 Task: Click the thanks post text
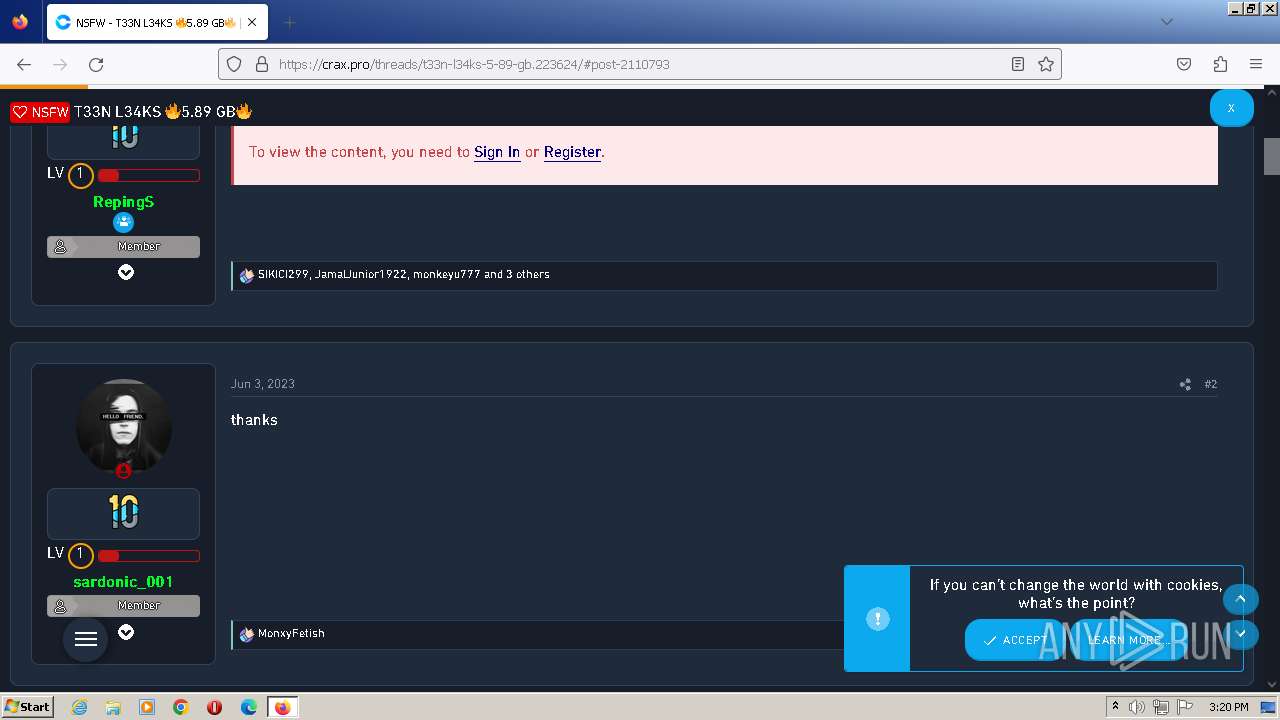pyautogui.click(x=254, y=420)
